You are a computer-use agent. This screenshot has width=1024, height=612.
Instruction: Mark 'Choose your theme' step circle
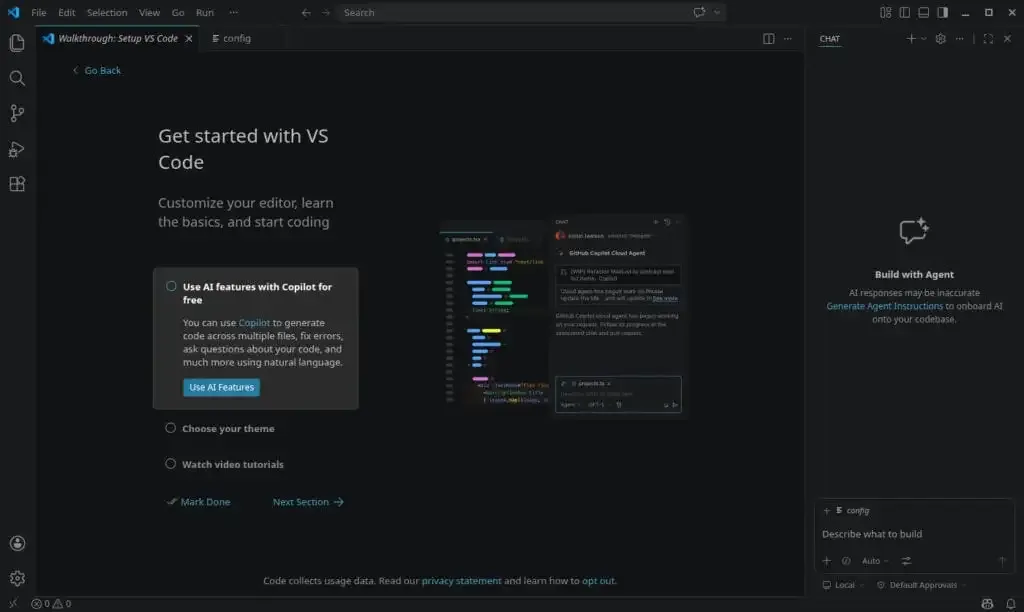point(170,428)
